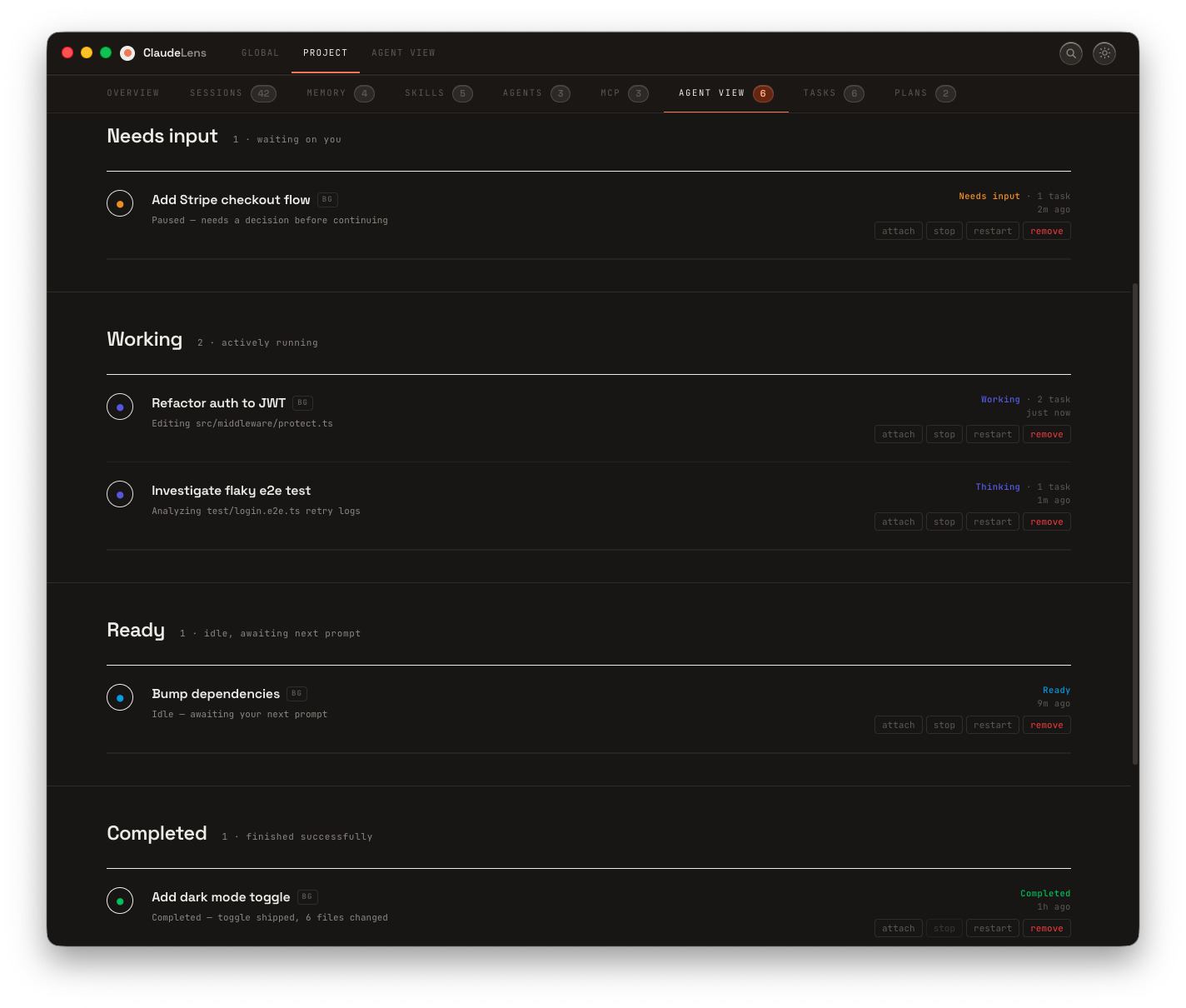Click the orange "Needs input" status label

[989, 197]
